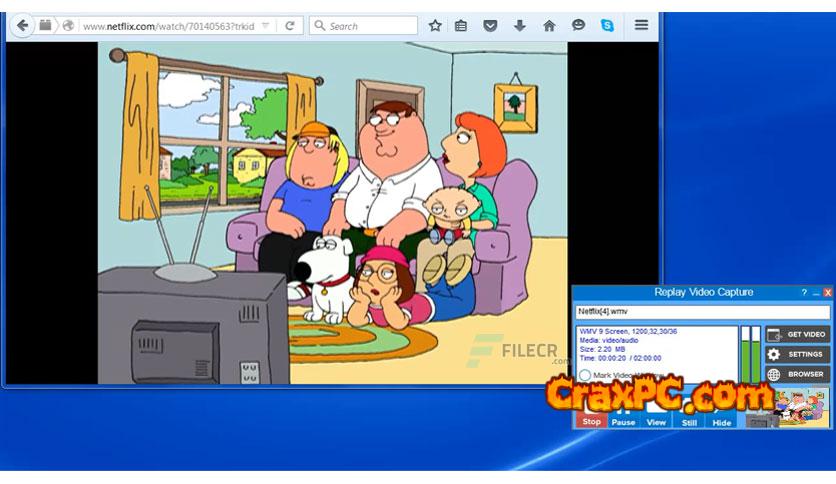Bookmark this page with the star icon
This screenshot has height=484, width=836.
(435, 25)
